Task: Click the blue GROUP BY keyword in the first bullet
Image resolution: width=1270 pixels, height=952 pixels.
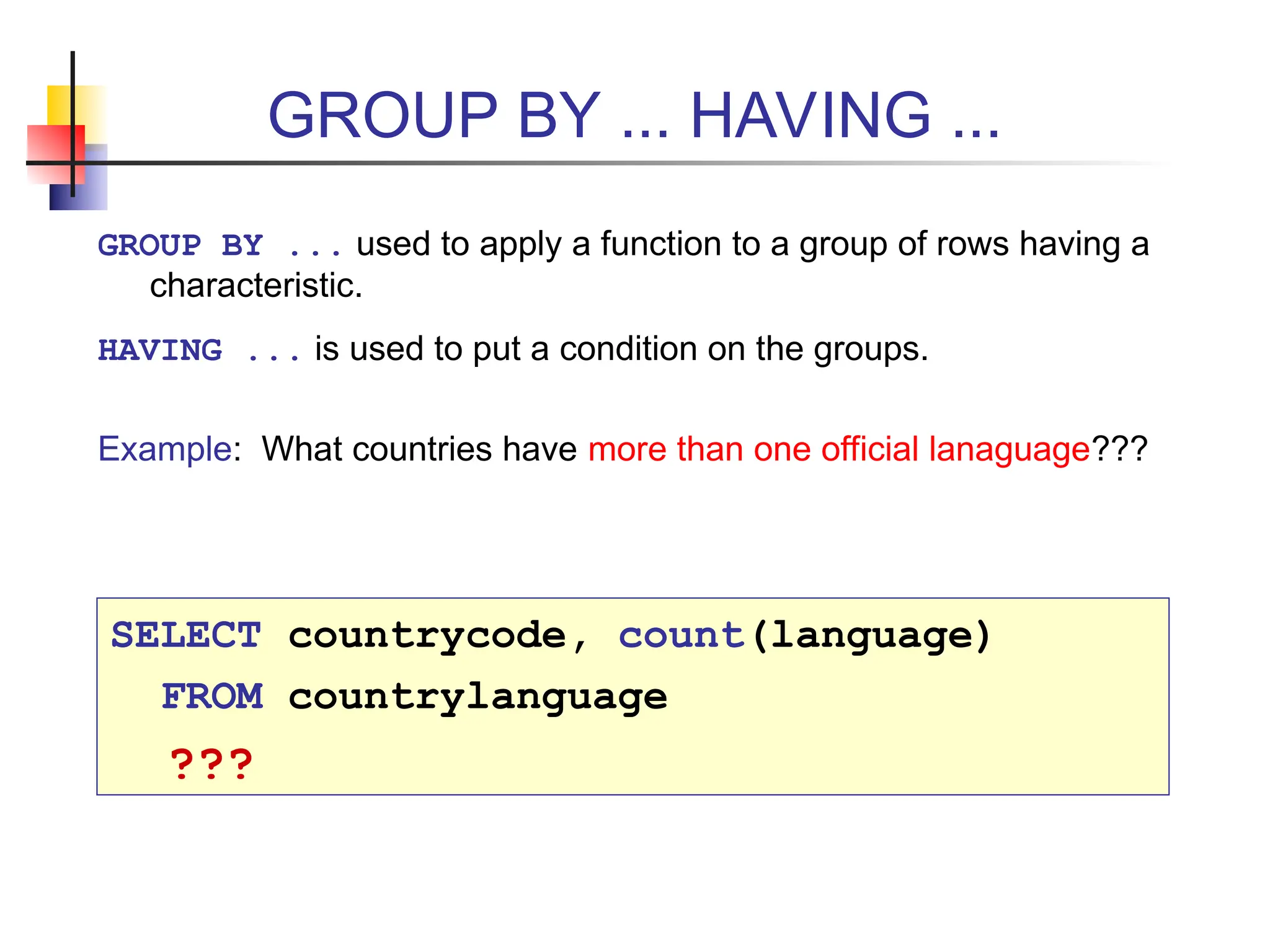Action: (x=180, y=245)
